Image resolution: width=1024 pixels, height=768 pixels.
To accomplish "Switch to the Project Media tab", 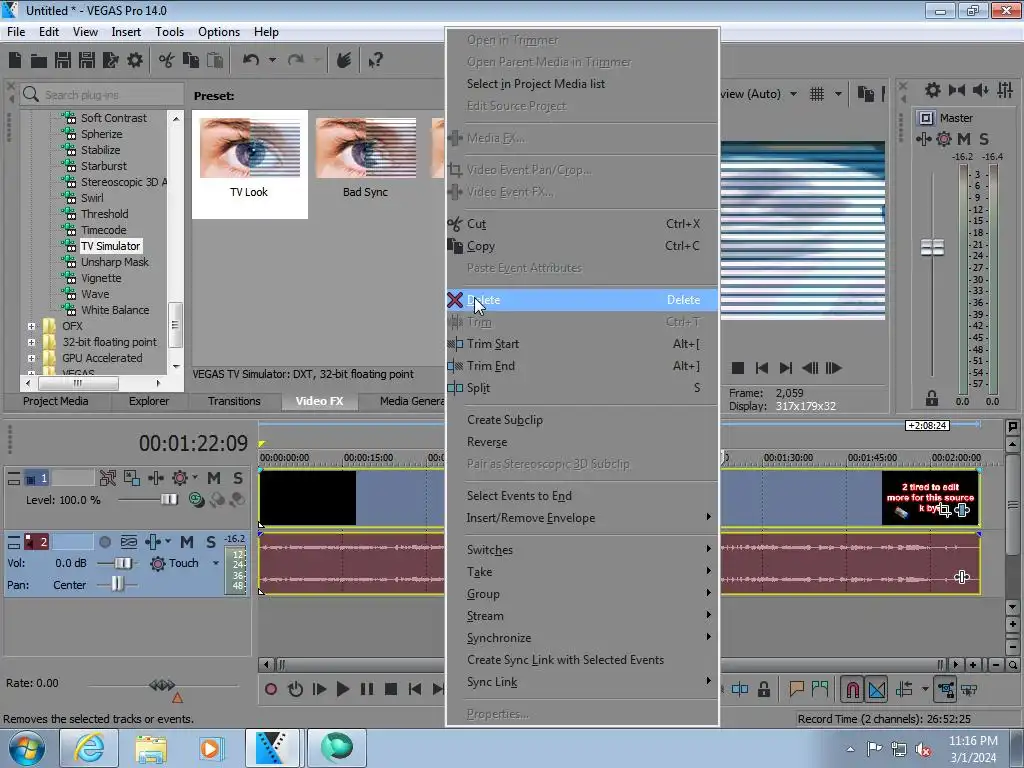I will point(56,401).
